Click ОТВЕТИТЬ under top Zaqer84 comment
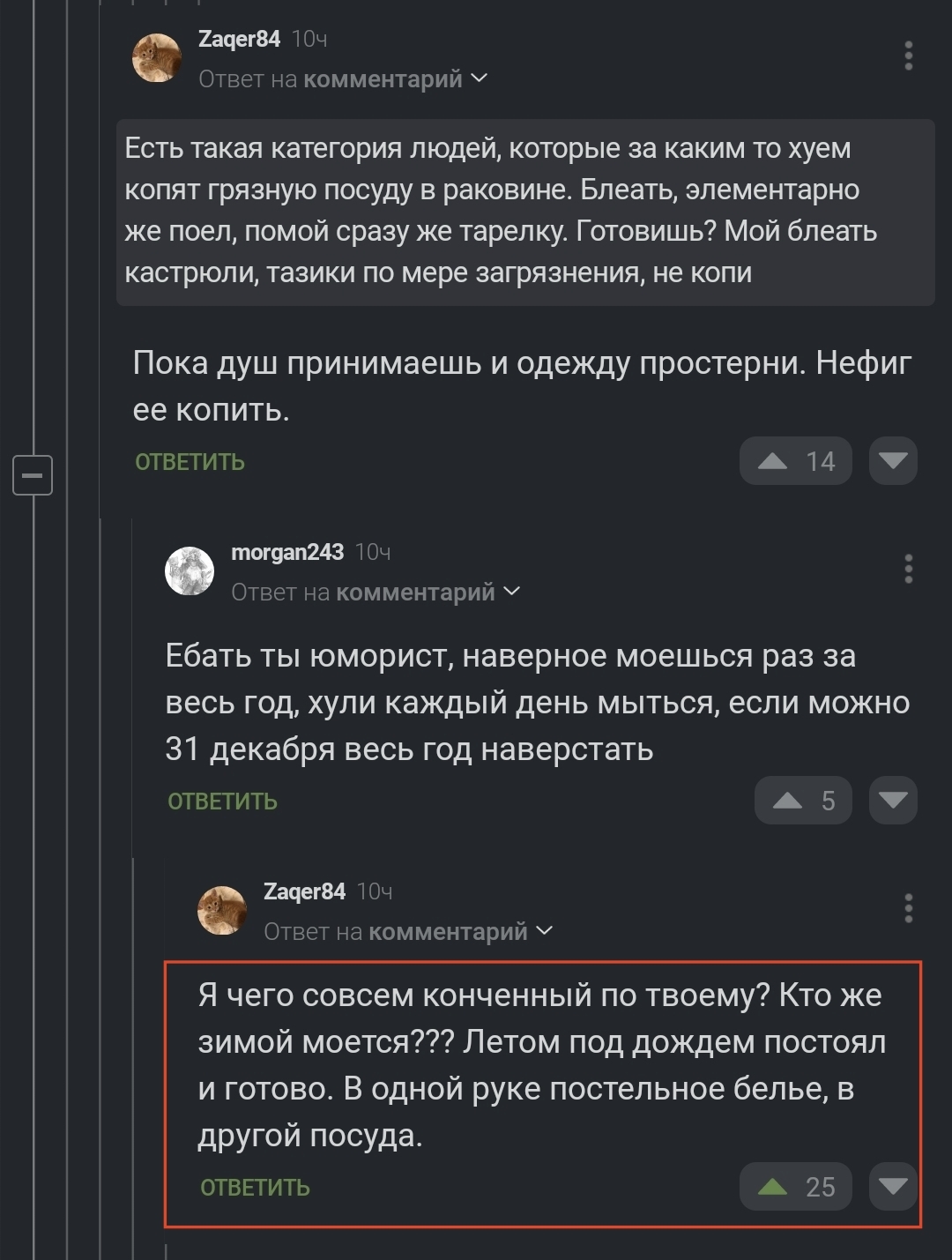The height and width of the screenshot is (1260, 952). [190, 462]
